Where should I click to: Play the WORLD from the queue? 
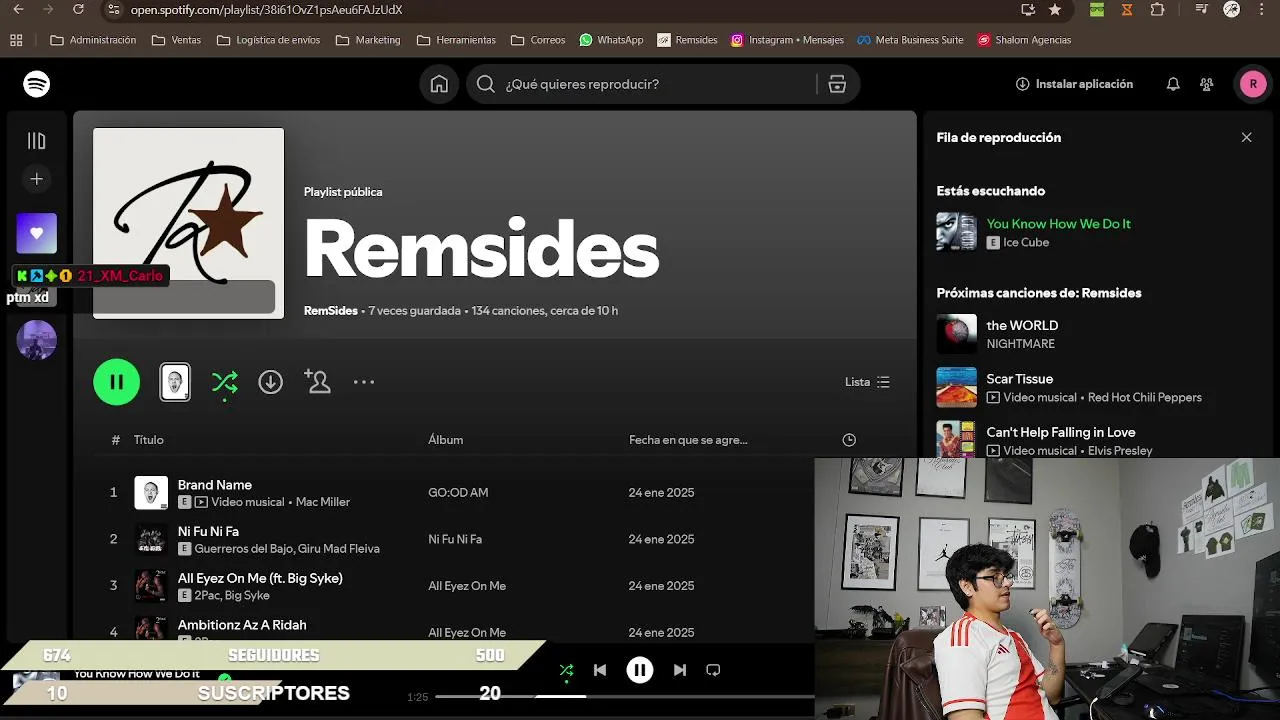1022,325
